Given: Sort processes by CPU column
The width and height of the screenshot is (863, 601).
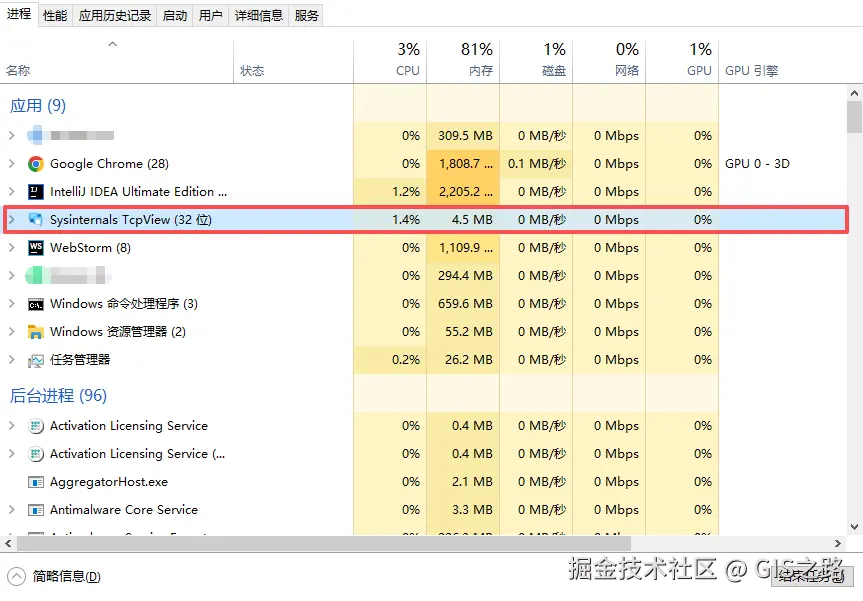Looking at the screenshot, I should [x=390, y=61].
